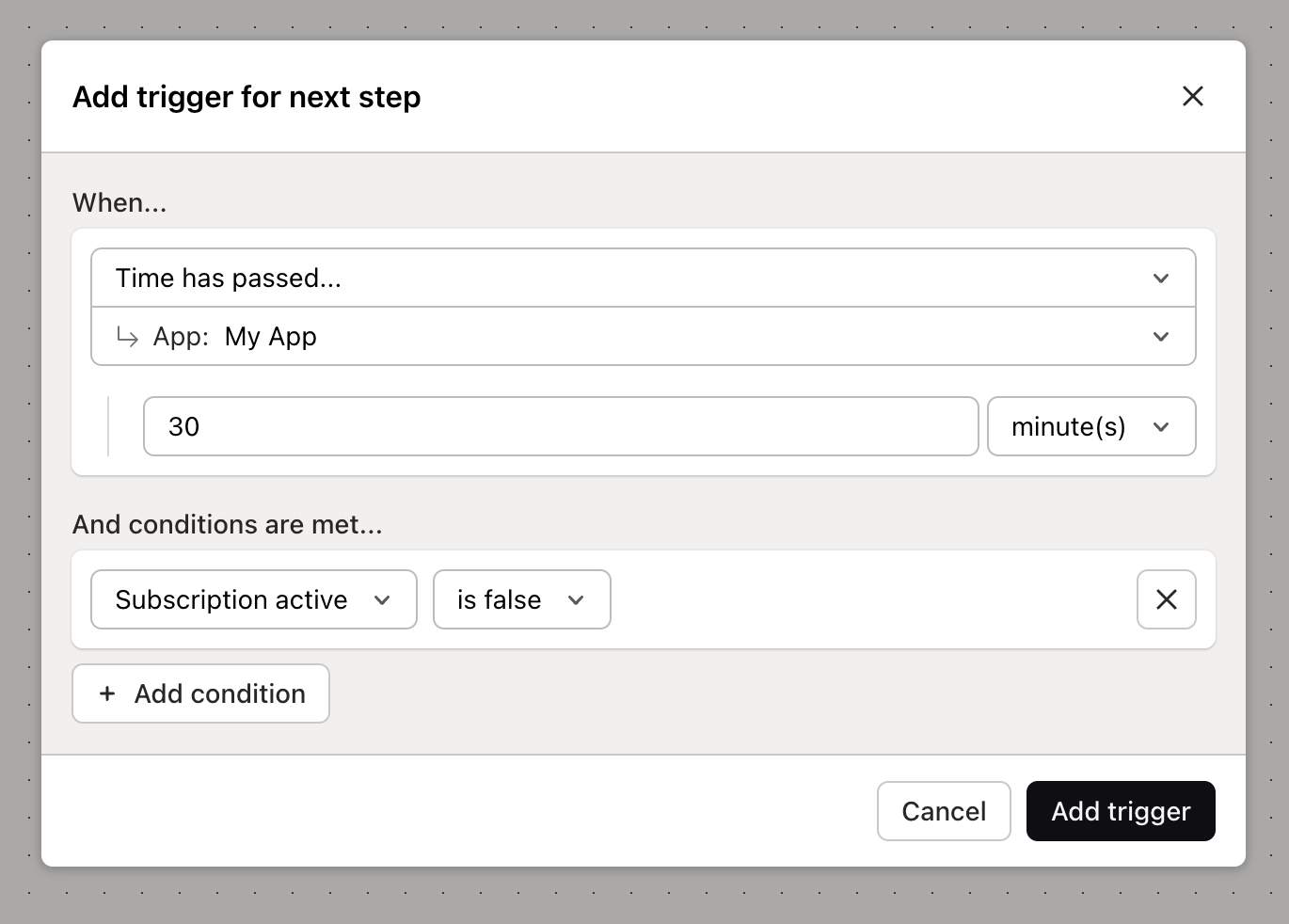The height and width of the screenshot is (924, 1289).
Task: Open the Time has passed trigger dropdown
Action: tap(644, 278)
